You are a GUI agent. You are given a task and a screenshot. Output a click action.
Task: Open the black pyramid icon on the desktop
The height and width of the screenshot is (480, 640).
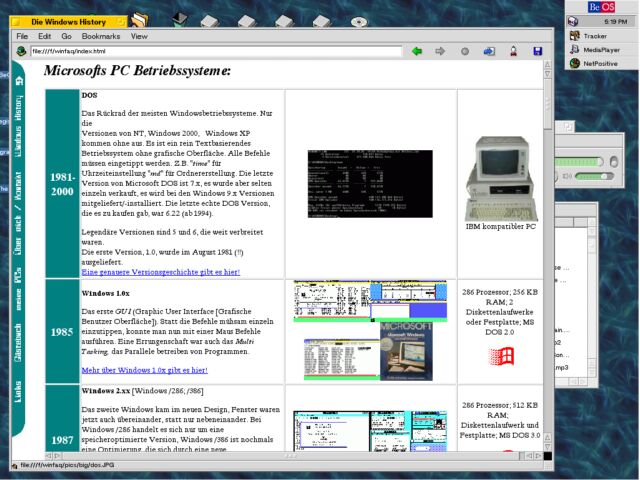[x=179, y=20]
